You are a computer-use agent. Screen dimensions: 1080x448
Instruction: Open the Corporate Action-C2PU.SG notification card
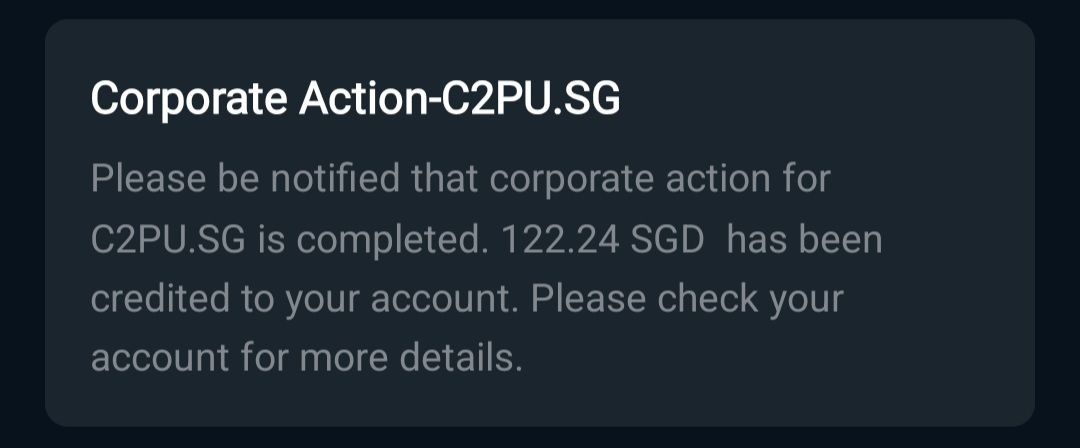click(x=540, y=222)
